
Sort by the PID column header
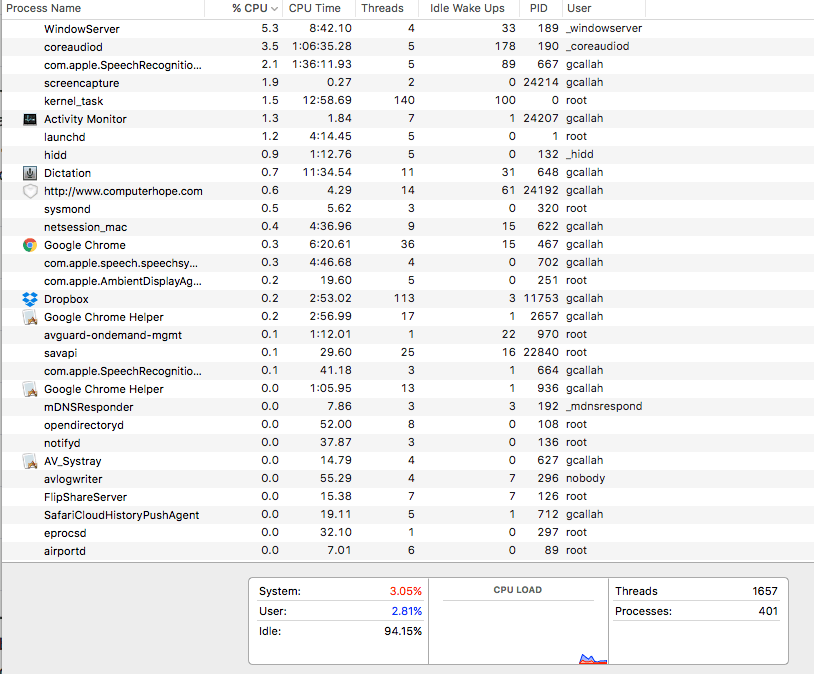point(539,8)
